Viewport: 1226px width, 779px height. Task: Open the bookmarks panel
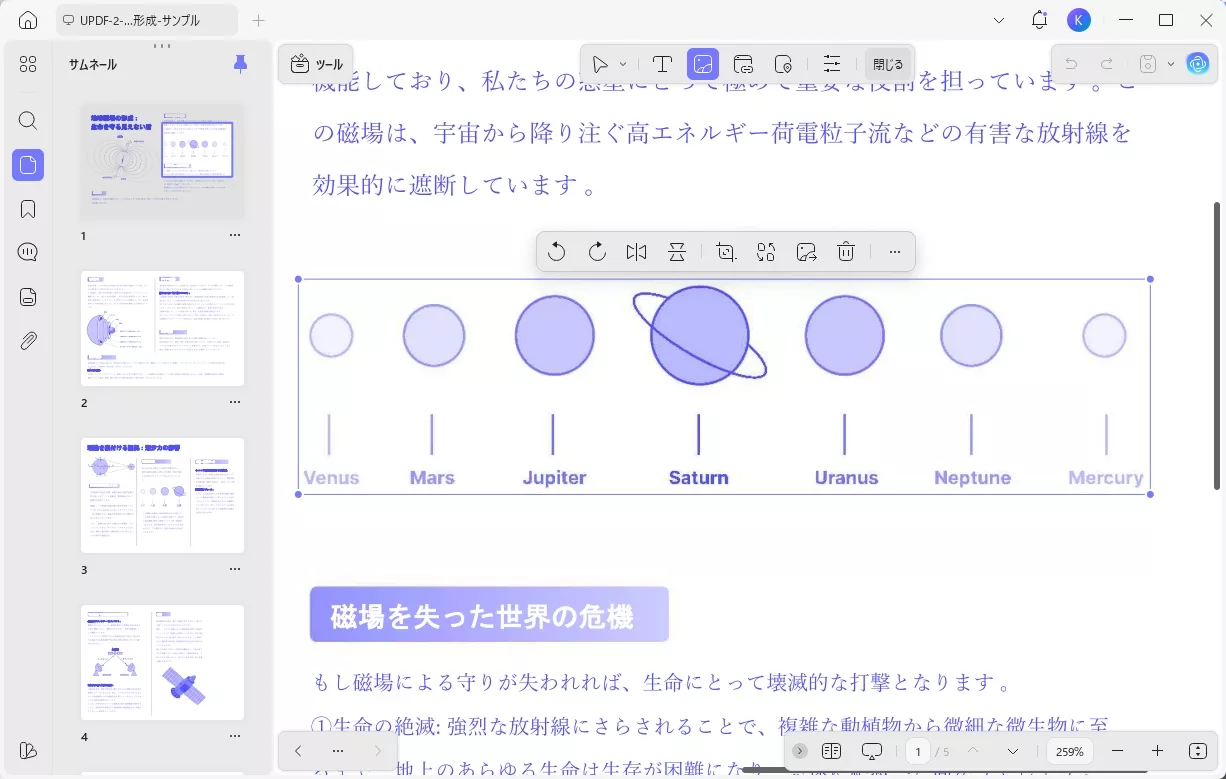27,209
